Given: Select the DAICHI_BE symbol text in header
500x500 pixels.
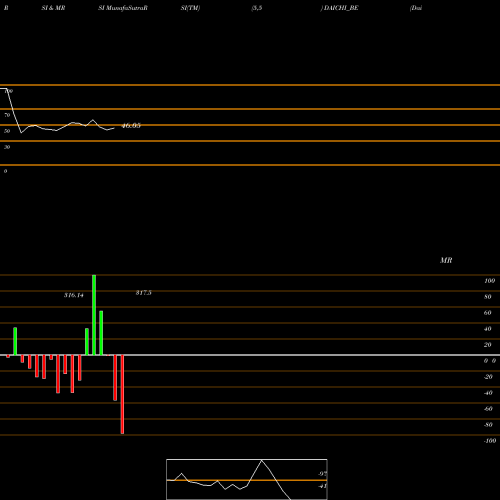Looking at the screenshot, I should 341,8.
